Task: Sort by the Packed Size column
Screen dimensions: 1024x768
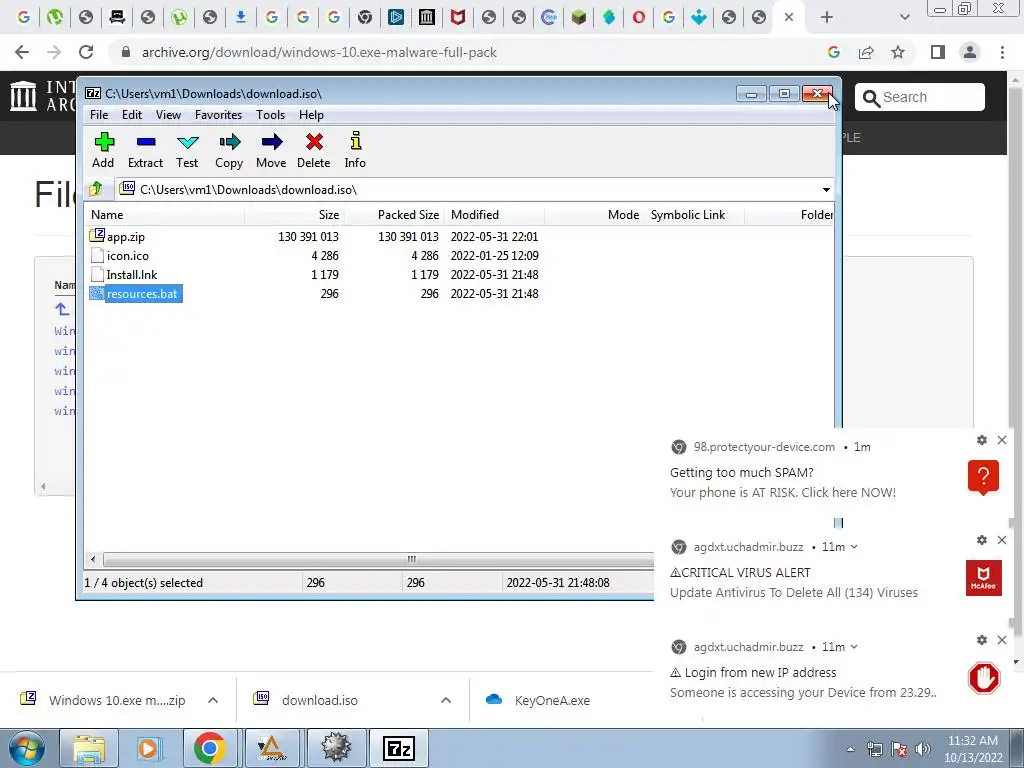Action: 394,215
